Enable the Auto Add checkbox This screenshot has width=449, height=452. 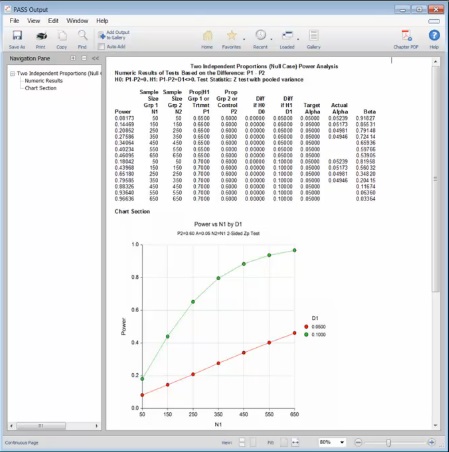[x=102, y=47]
